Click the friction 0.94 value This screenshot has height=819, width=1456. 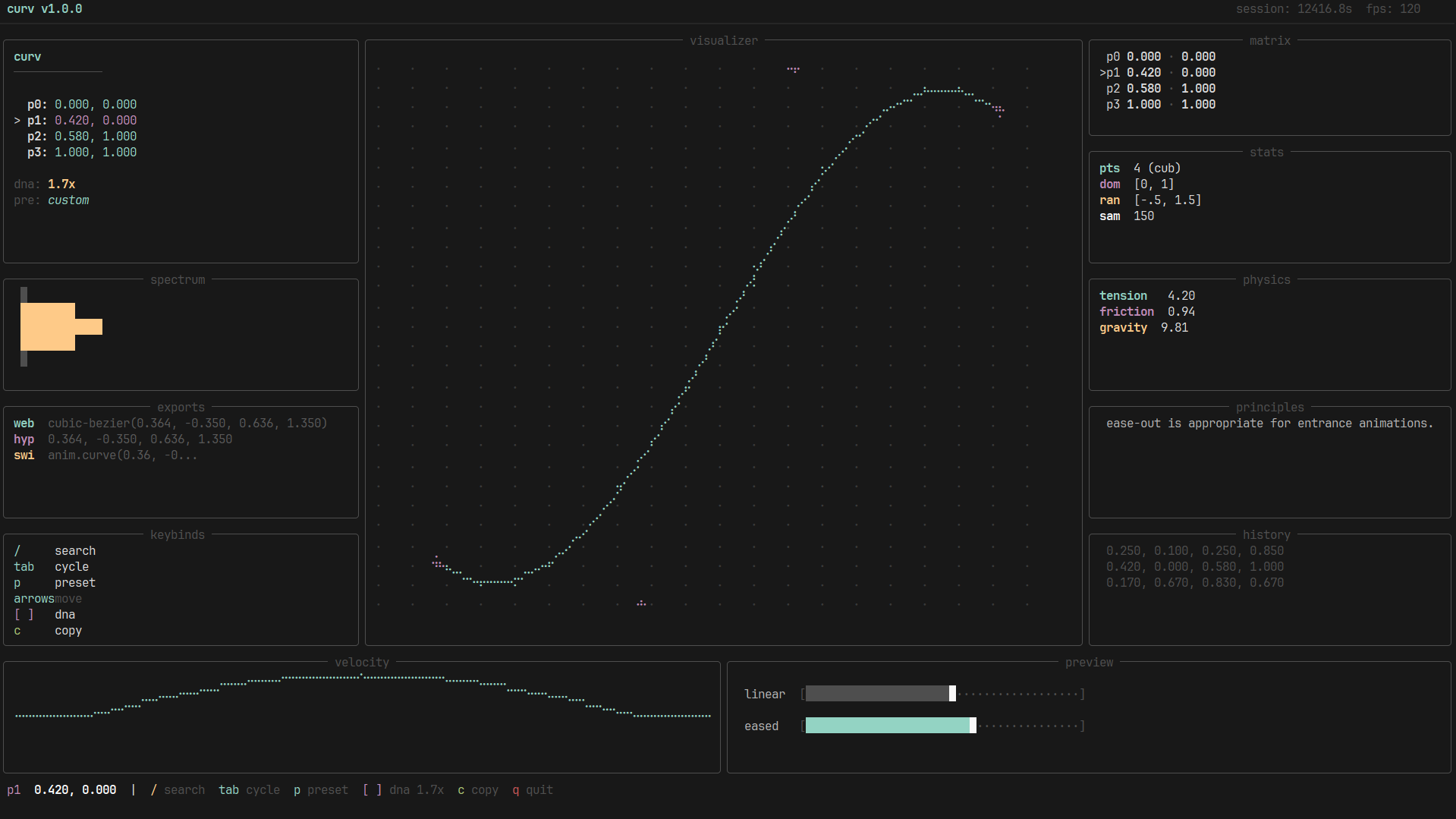point(1181,312)
